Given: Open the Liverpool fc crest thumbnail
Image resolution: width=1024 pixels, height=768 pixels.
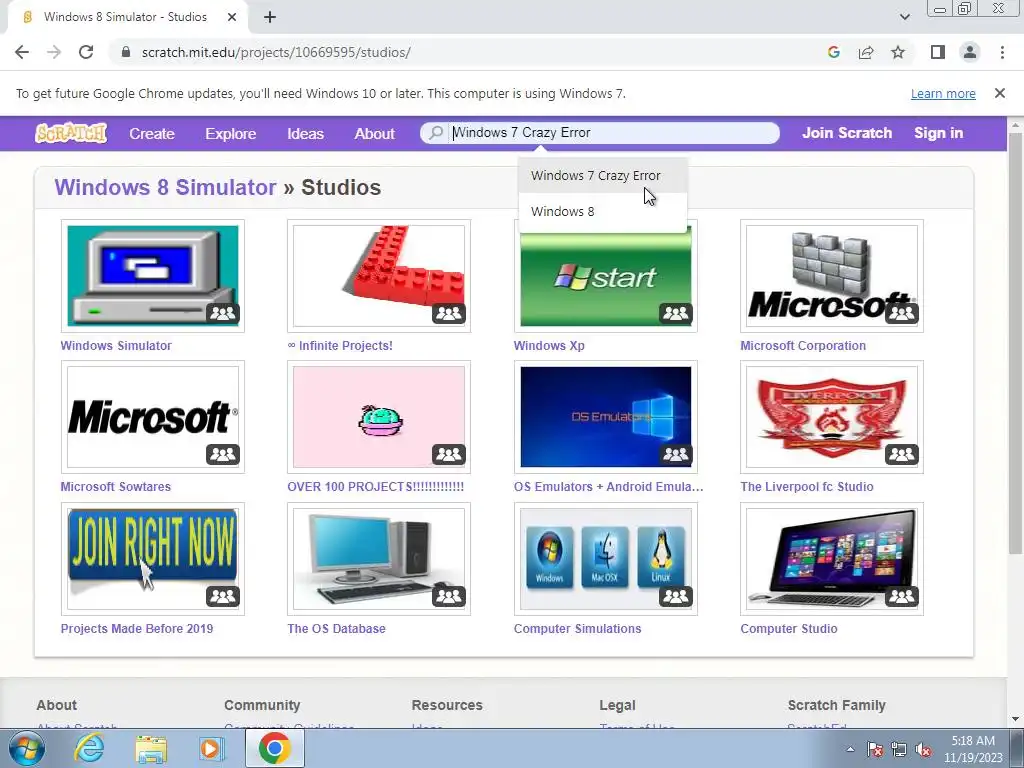Looking at the screenshot, I should coord(832,417).
